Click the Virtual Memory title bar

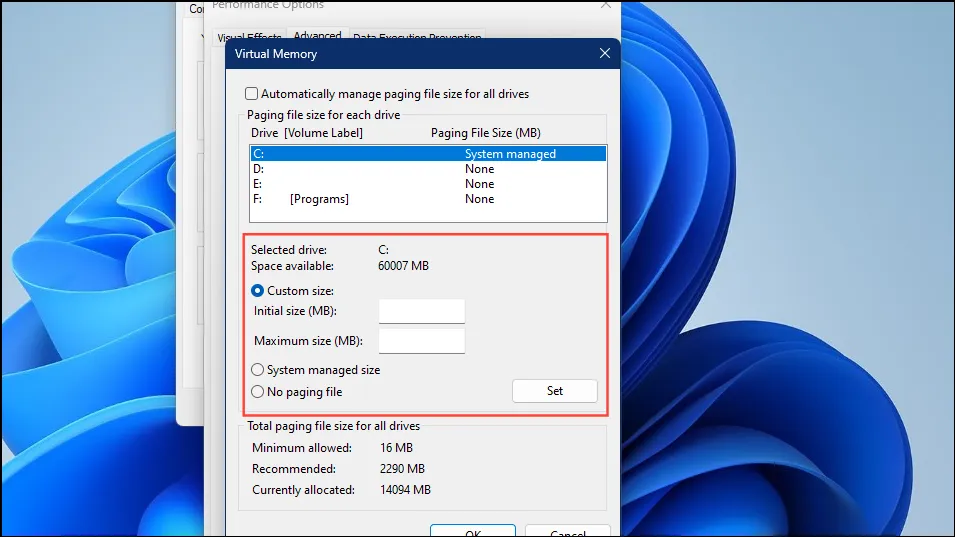tap(400, 54)
